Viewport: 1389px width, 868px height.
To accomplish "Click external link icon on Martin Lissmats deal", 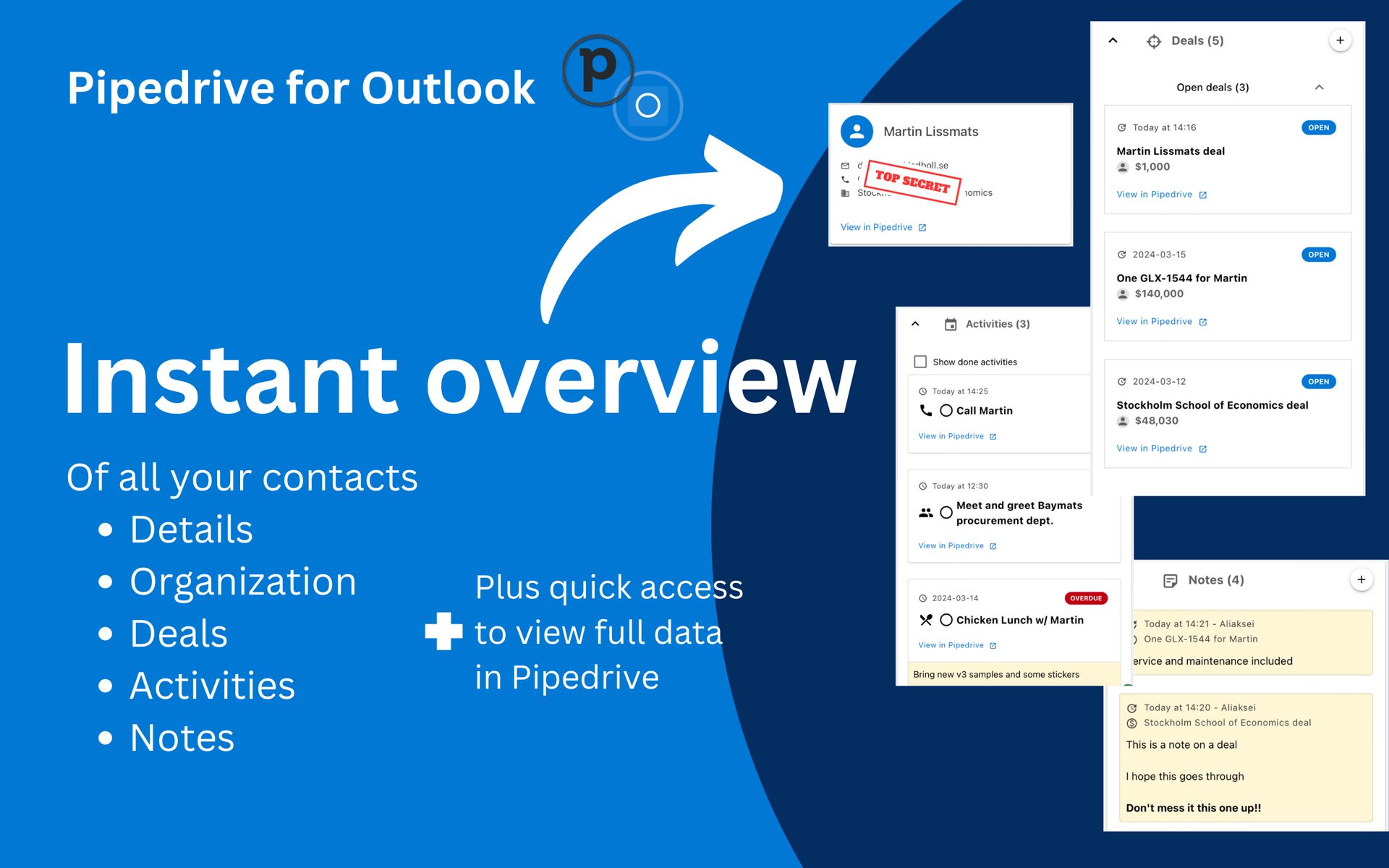I will 1203,195.
